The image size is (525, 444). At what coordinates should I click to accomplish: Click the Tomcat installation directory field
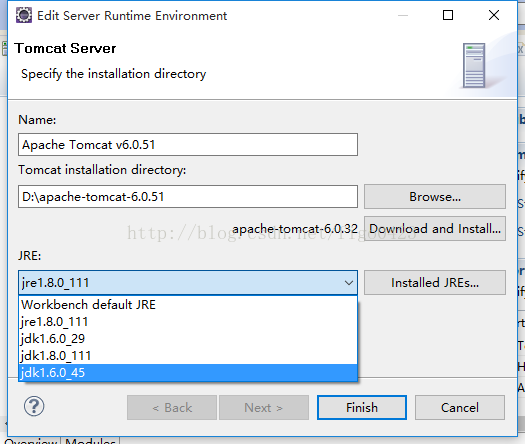tap(188, 197)
